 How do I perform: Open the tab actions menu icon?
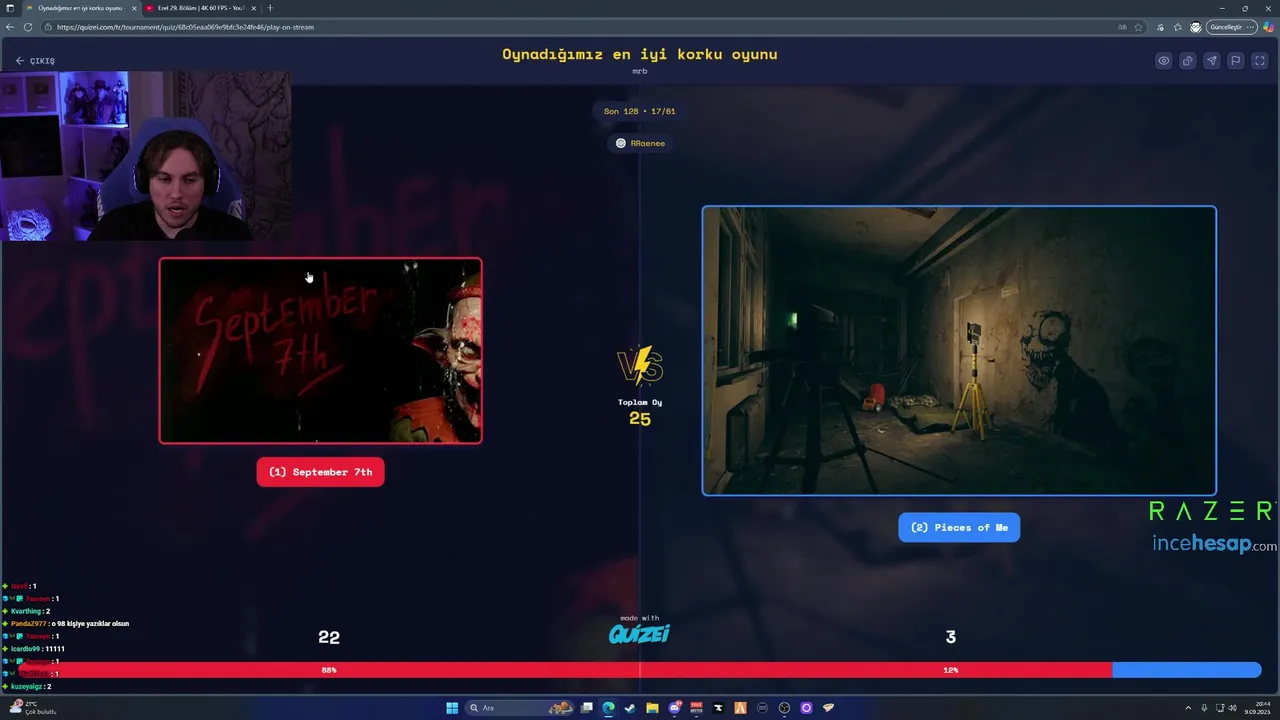(x=10, y=8)
